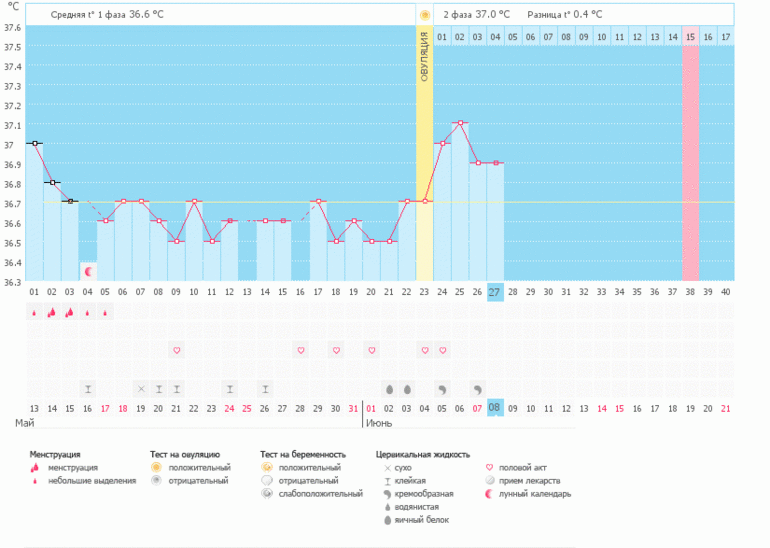Click the menstruation drop icon on cycle day 02

52,312
